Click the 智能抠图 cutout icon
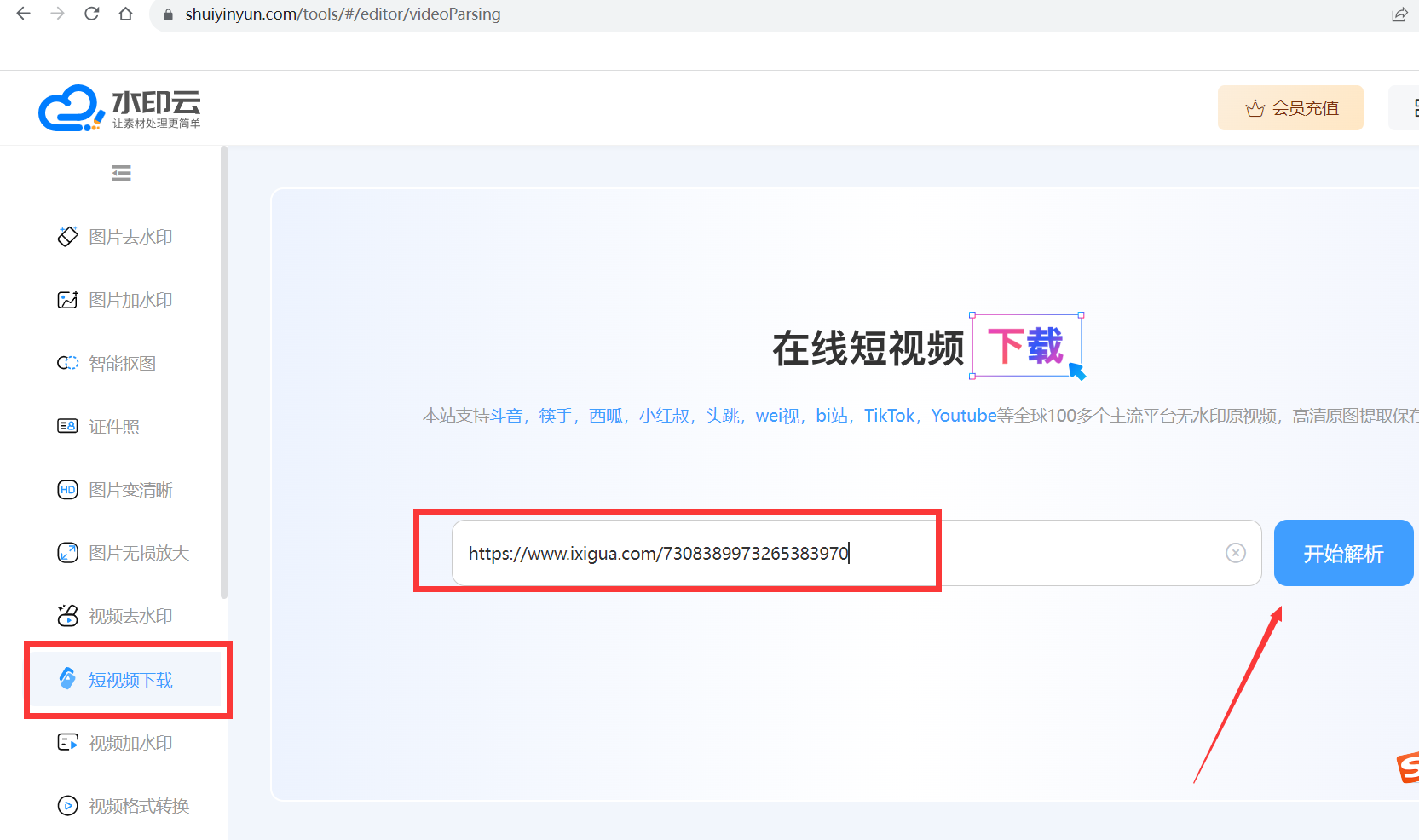 [x=67, y=363]
